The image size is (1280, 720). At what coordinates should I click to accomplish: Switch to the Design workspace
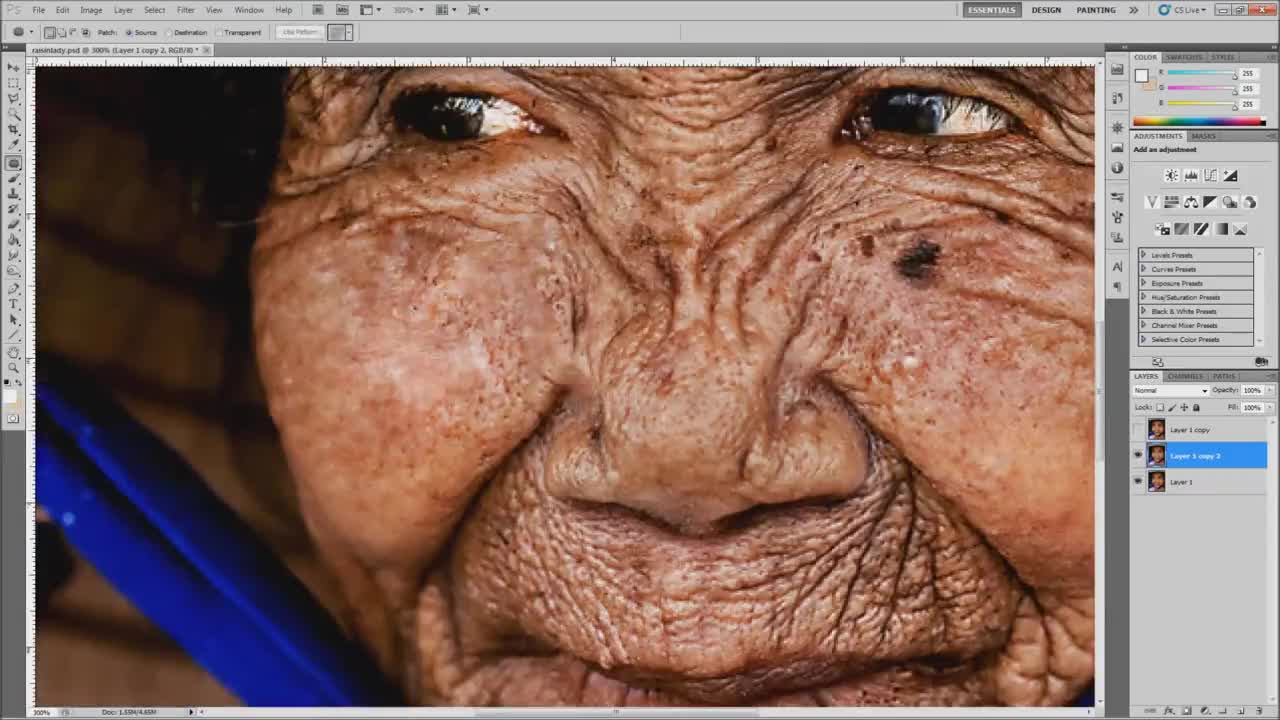(x=1046, y=10)
